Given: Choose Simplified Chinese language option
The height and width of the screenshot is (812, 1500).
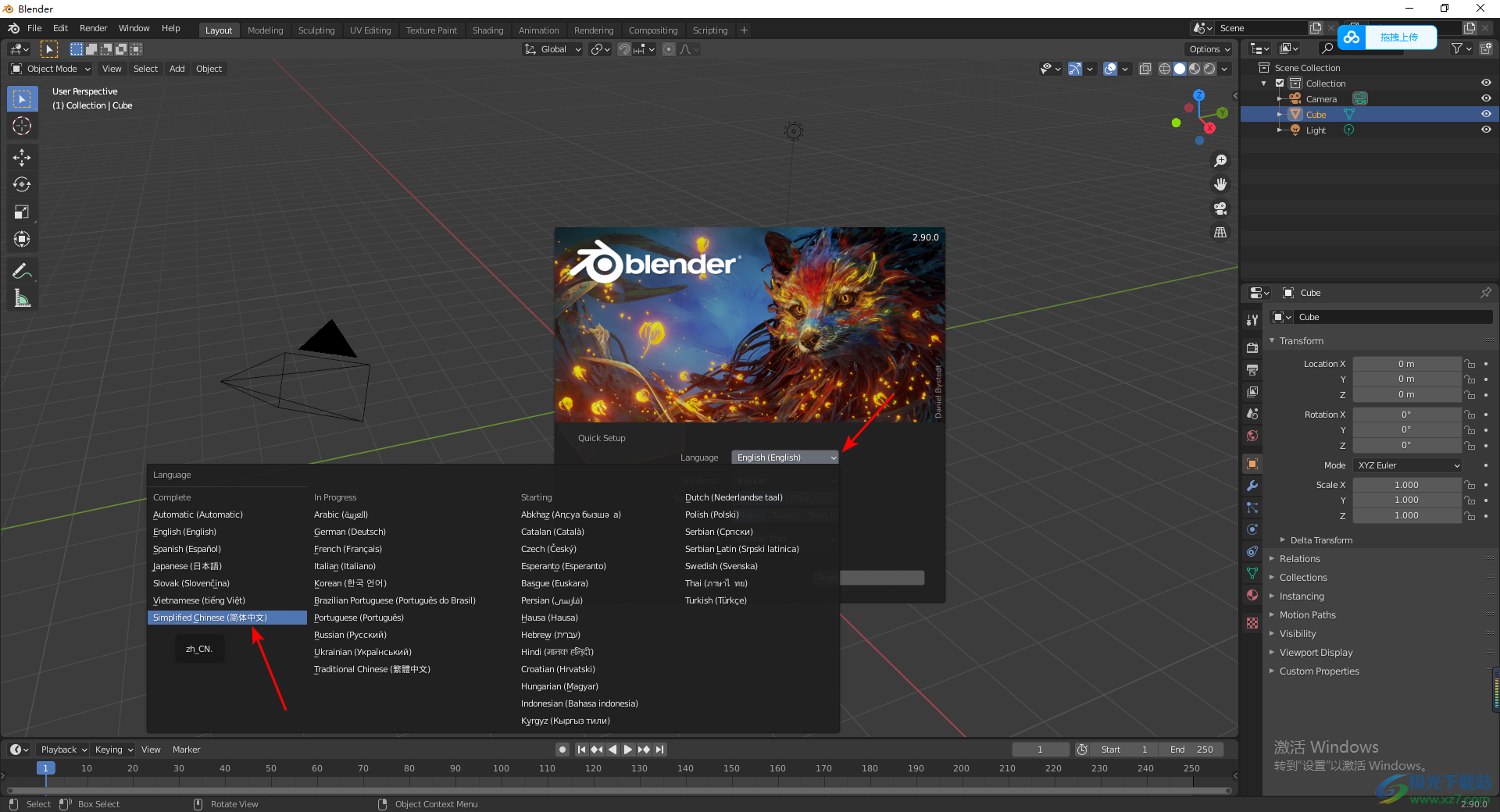Looking at the screenshot, I should coord(227,618).
